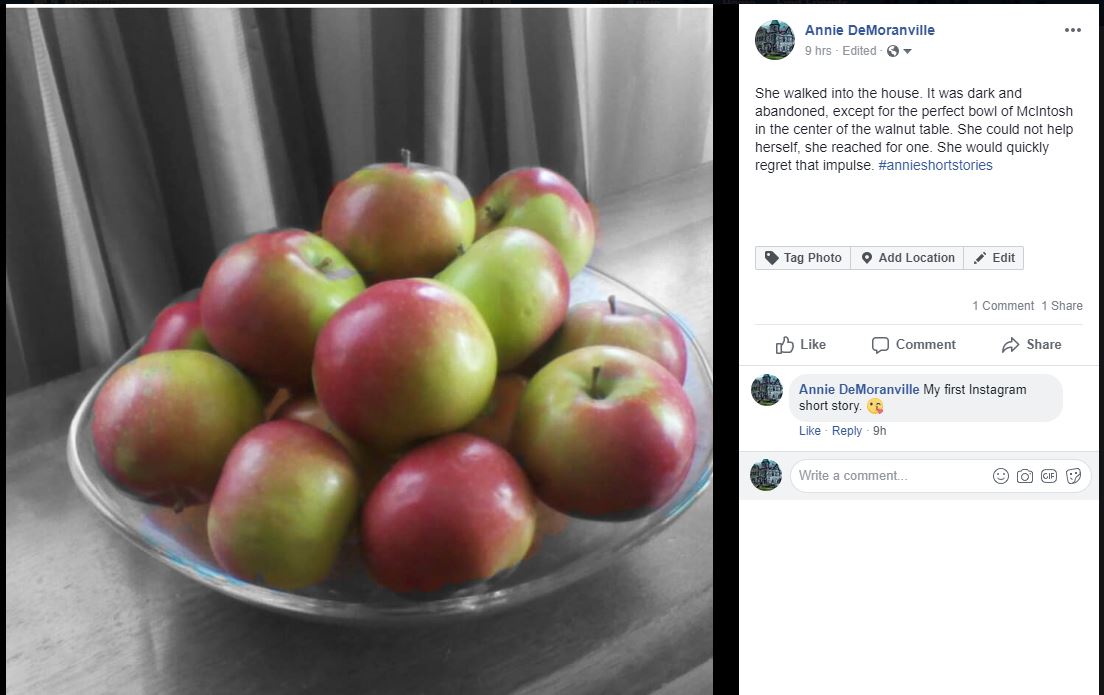The image size is (1104, 695).
Task: Click the Edit pencil button
Action: point(994,258)
